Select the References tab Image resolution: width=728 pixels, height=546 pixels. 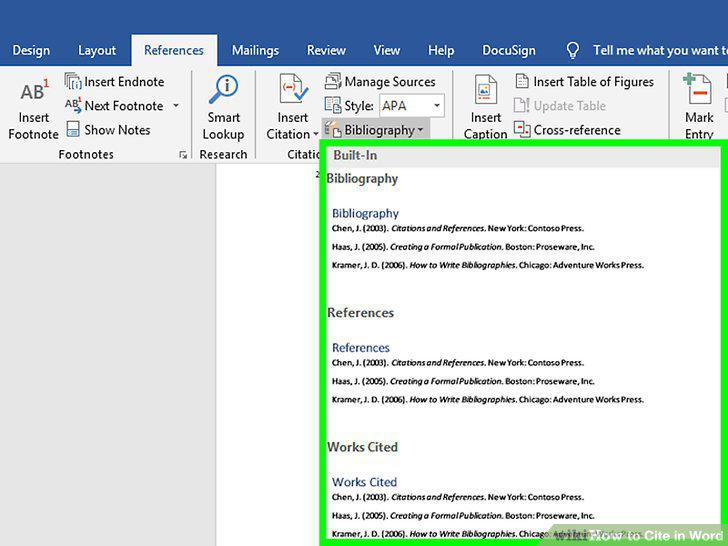point(174,50)
